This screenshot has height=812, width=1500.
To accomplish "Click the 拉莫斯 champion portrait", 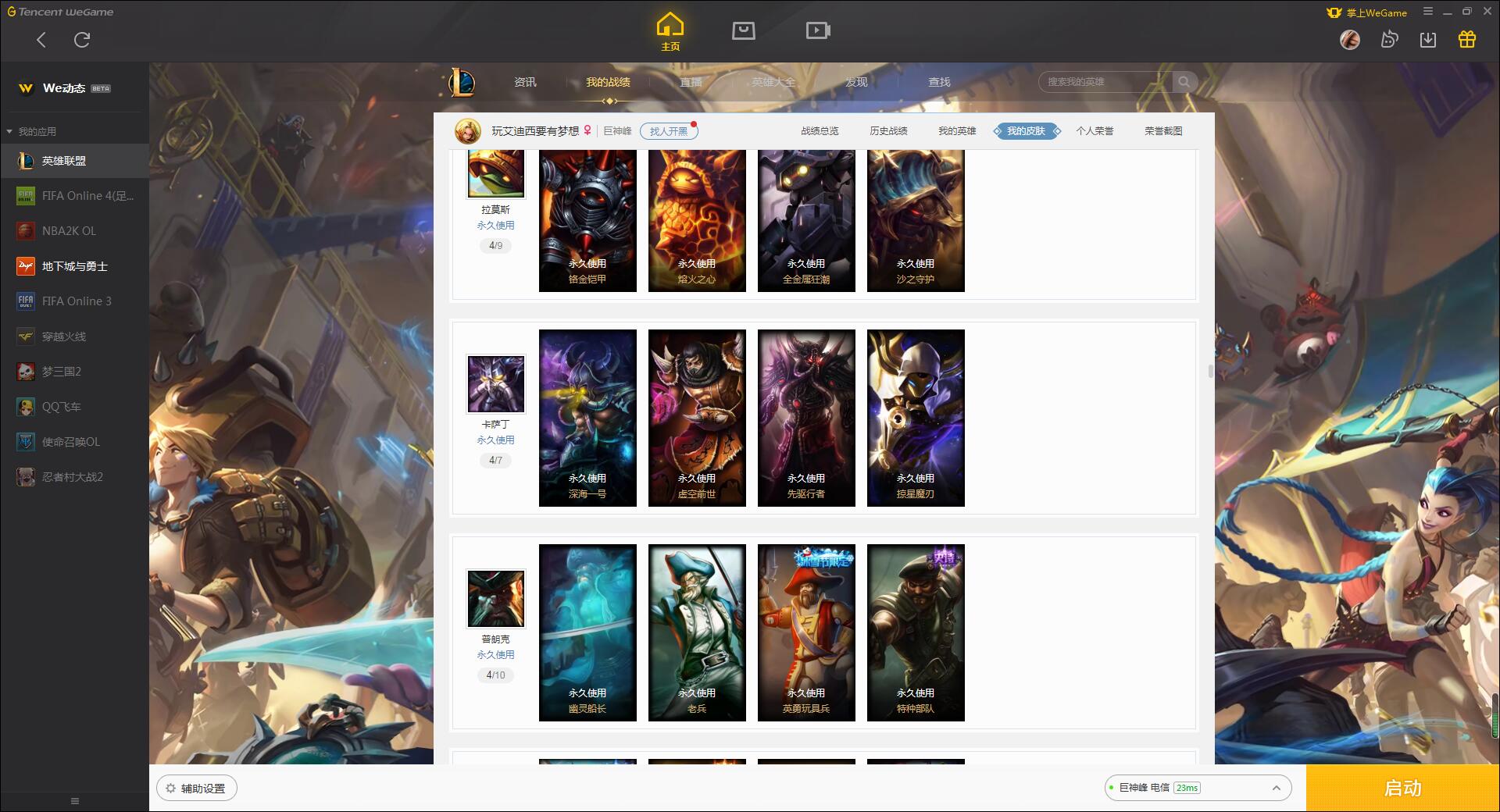I will pyautogui.click(x=496, y=174).
